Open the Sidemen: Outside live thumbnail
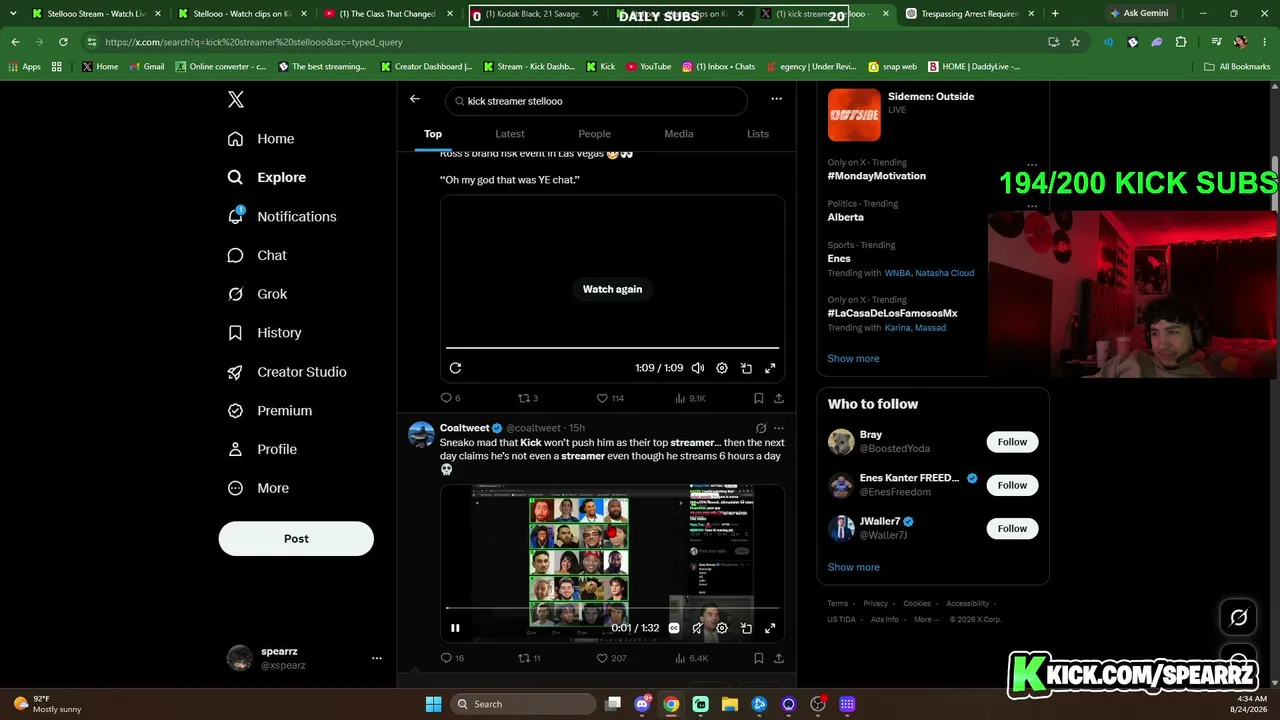Viewport: 1280px width, 720px height. (854, 115)
